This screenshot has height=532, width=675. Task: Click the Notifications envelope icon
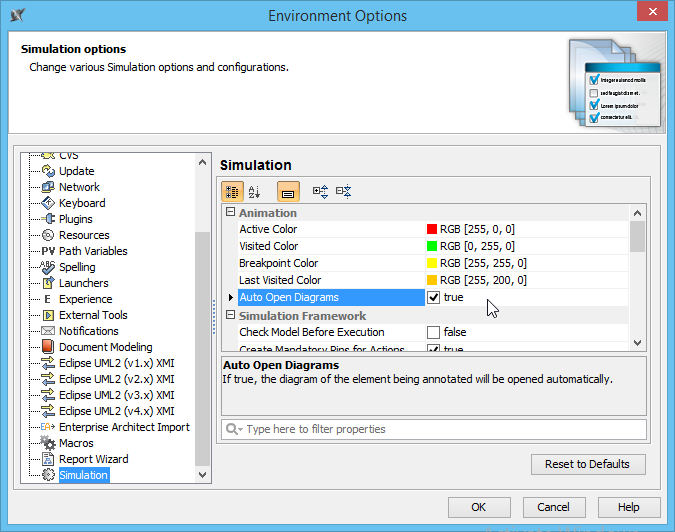[48, 331]
